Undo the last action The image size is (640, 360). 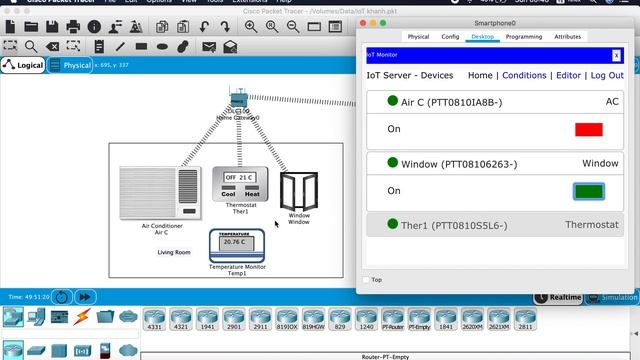click(204, 27)
